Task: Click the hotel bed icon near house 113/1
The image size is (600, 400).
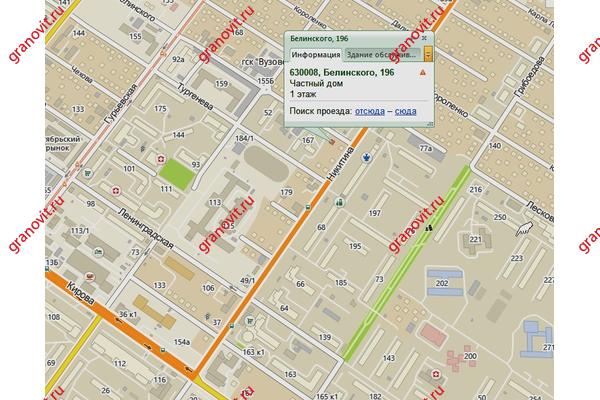Action: click(x=98, y=252)
